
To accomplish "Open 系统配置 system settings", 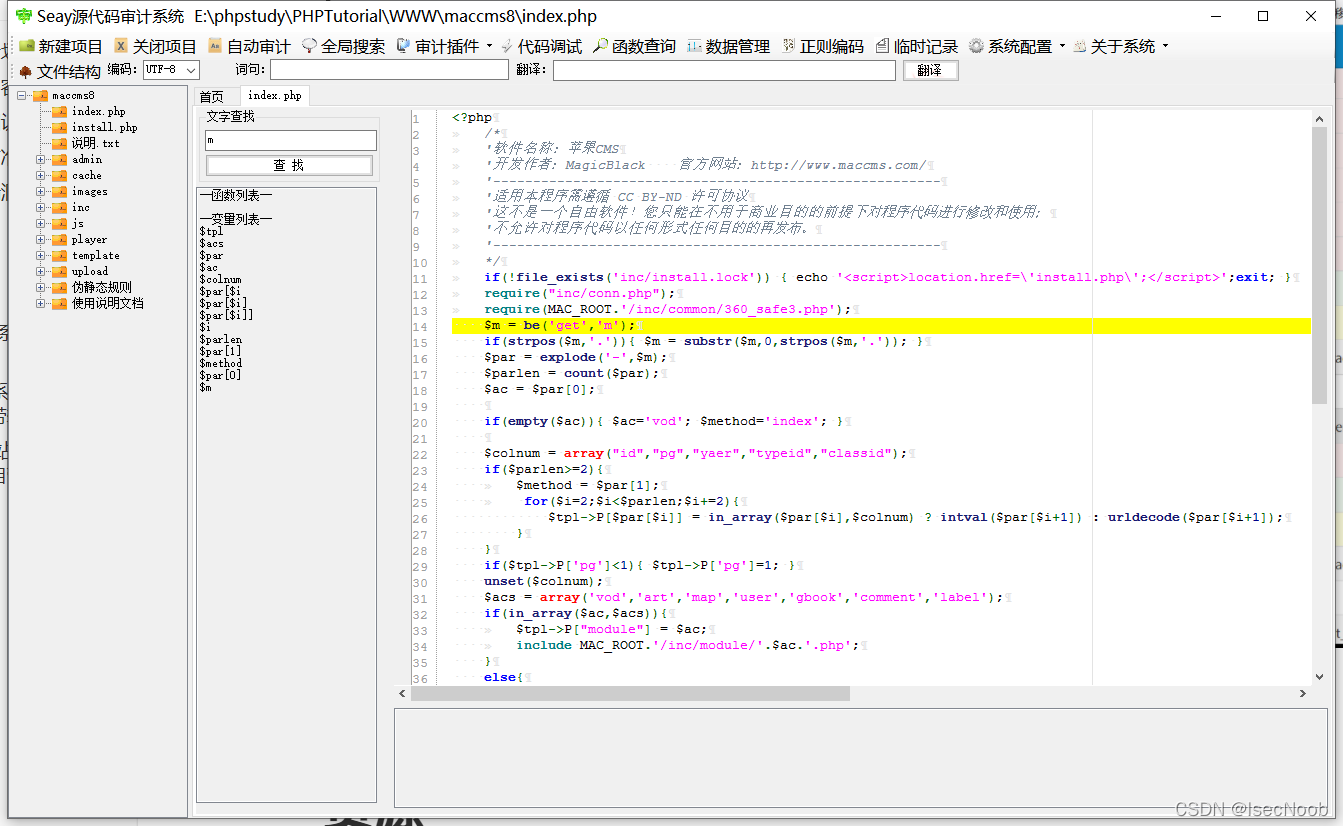I will [1017, 46].
